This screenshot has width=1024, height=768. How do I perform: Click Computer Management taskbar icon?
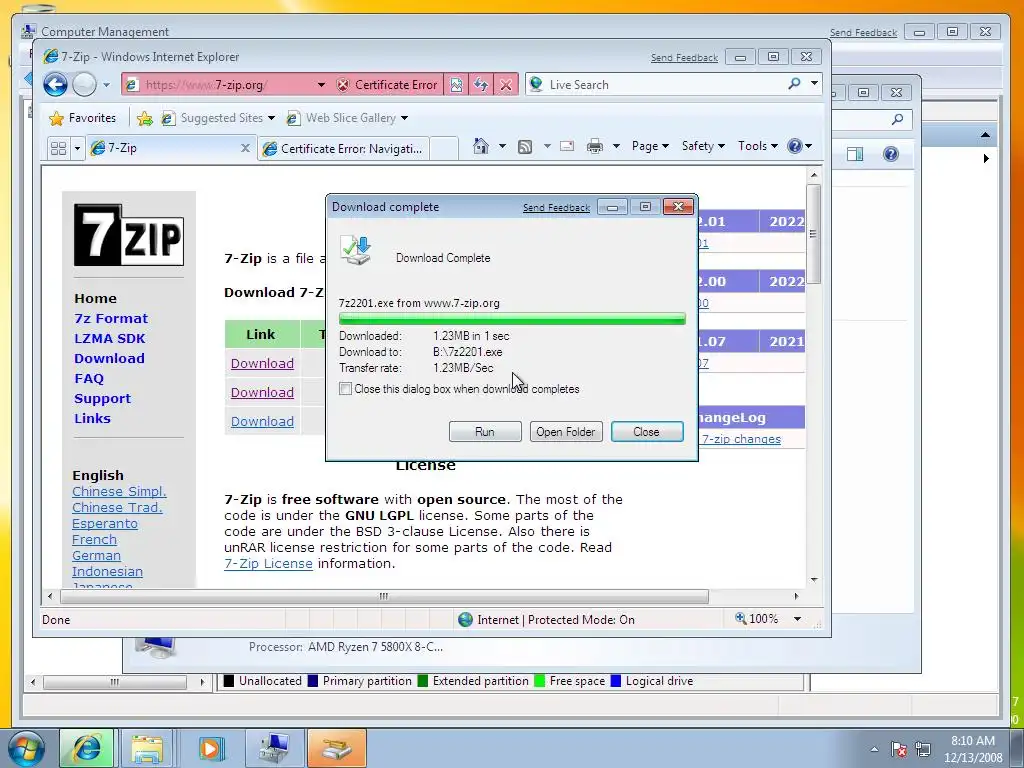tap(274, 748)
